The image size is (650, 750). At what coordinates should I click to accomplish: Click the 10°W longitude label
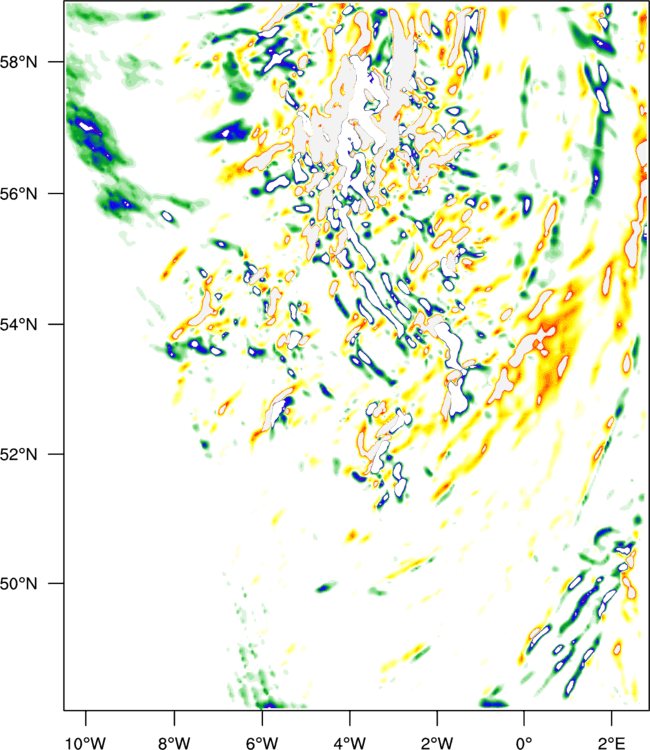tap(85, 743)
